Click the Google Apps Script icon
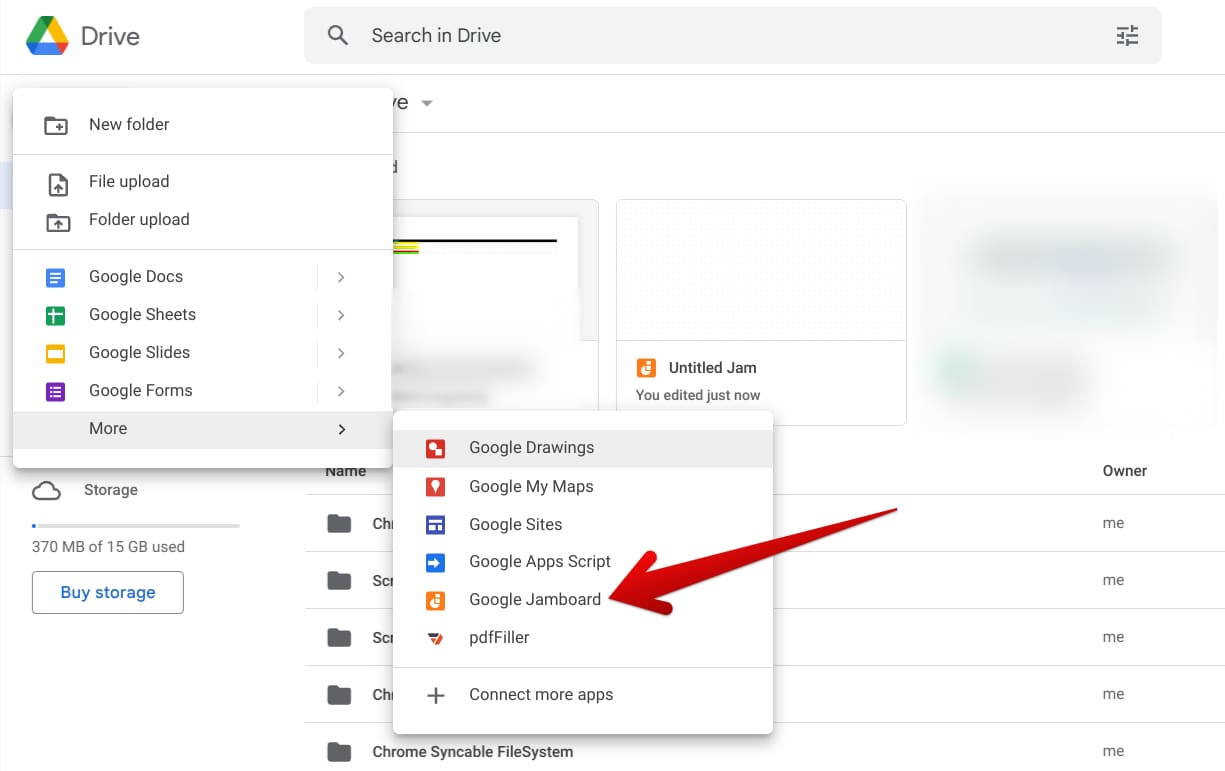Image resolution: width=1225 pixels, height=771 pixels. point(435,563)
